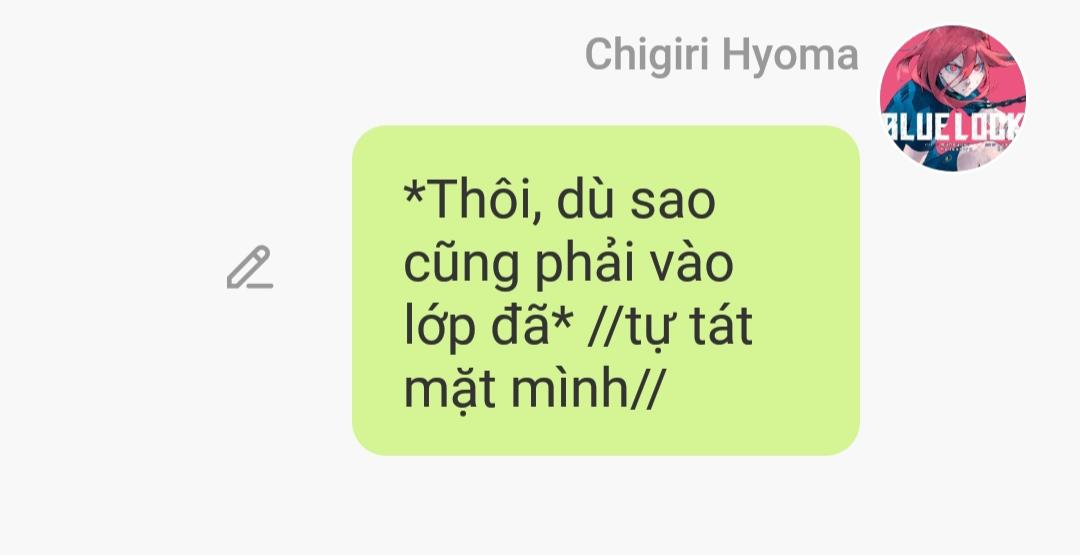
Task: Tap the word "Chigiri" in the name
Action: [x=647, y=56]
